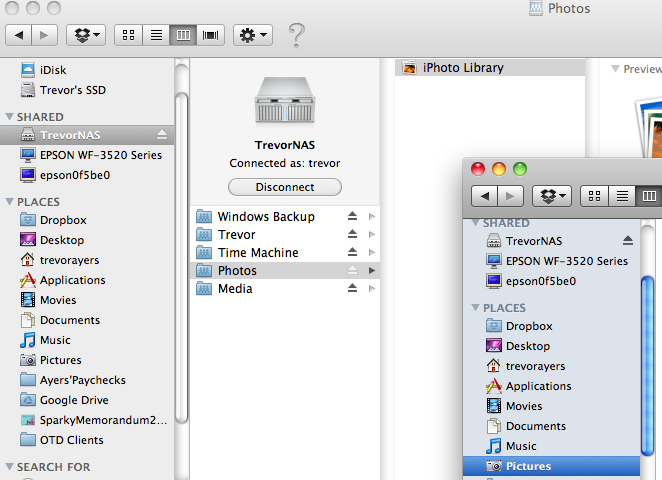The width and height of the screenshot is (662, 480).
Task: Switch Photos window to column view
Action: pyautogui.click(x=183, y=35)
